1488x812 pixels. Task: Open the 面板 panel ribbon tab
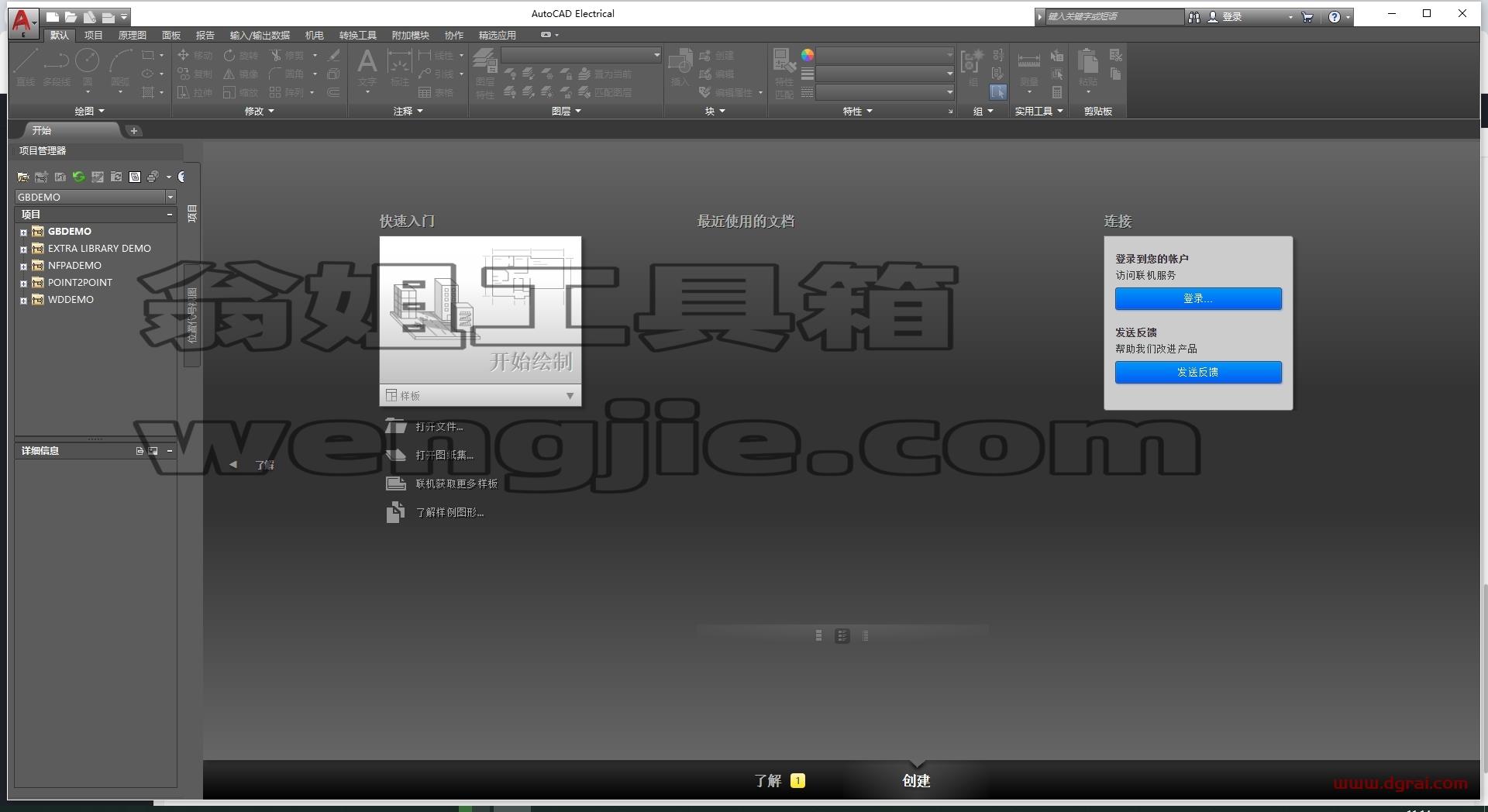coord(171,35)
